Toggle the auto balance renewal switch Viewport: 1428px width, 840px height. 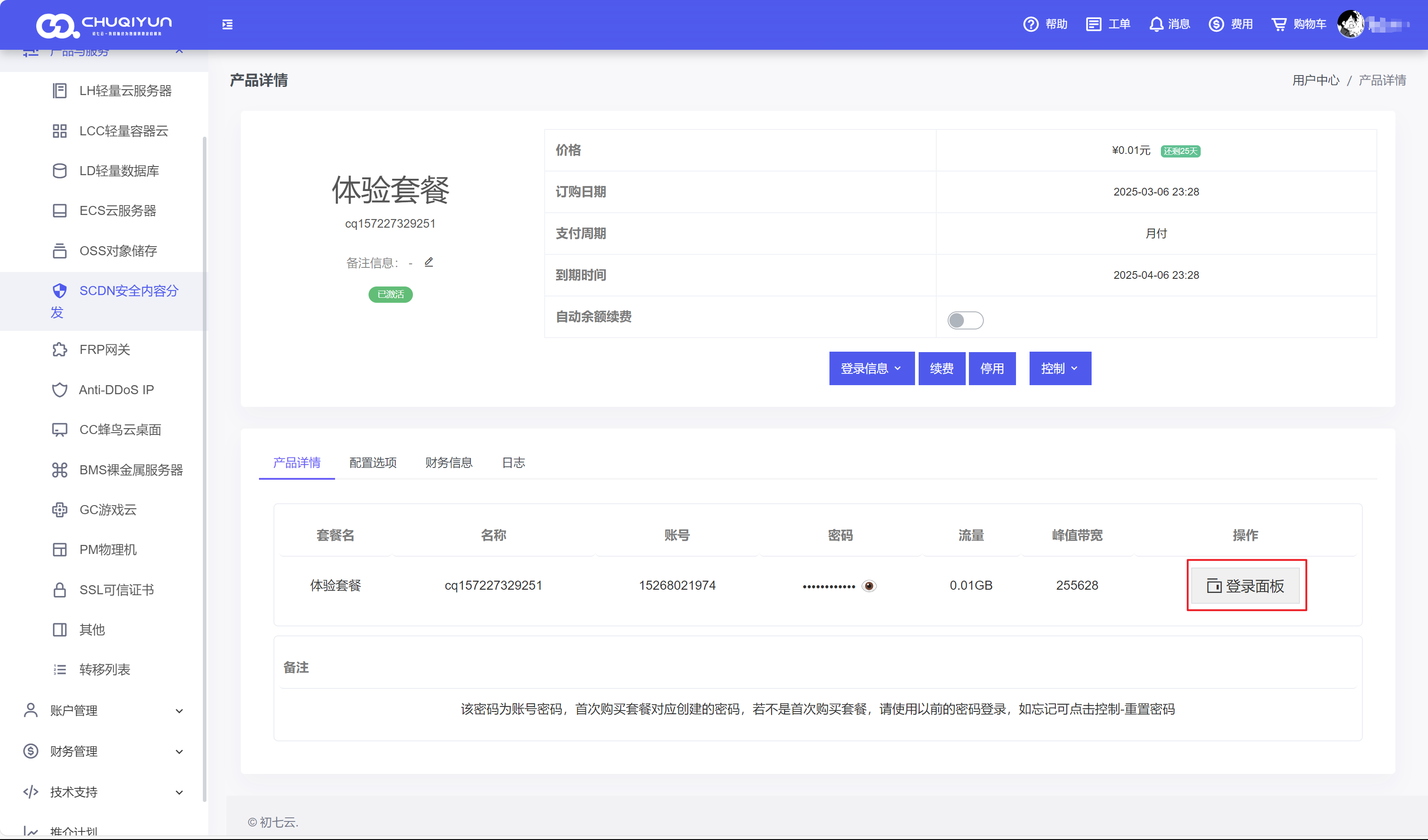(965, 320)
